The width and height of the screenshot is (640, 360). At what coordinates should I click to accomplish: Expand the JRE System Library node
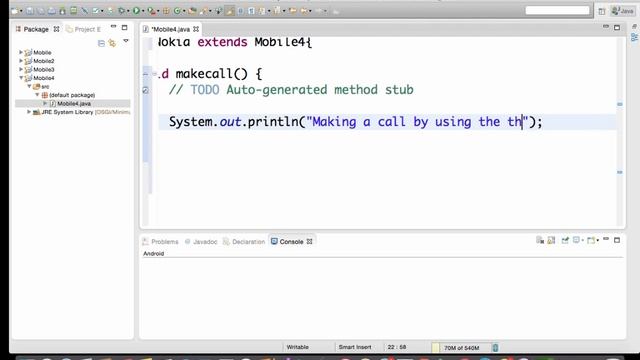coord(29,112)
